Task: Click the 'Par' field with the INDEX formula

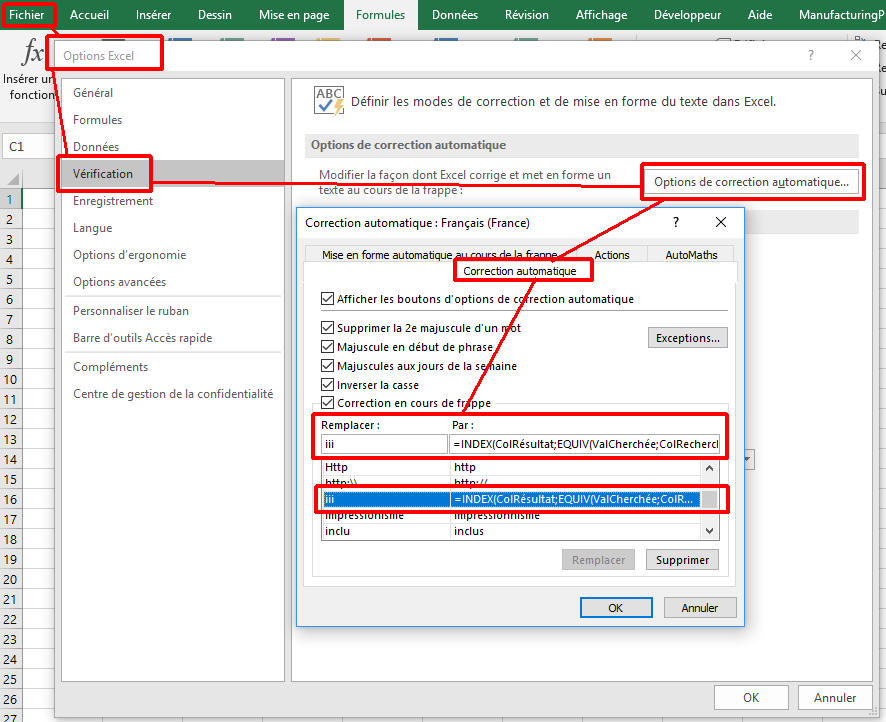Action: (585, 444)
